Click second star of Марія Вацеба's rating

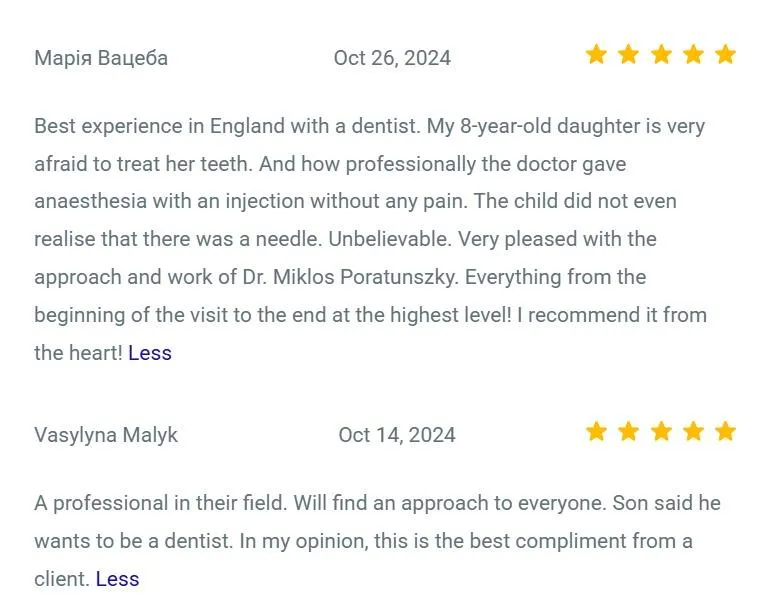point(629,54)
